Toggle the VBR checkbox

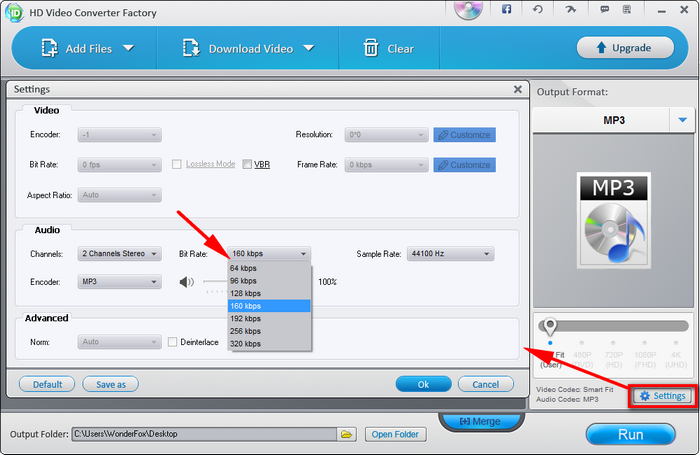[247, 164]
